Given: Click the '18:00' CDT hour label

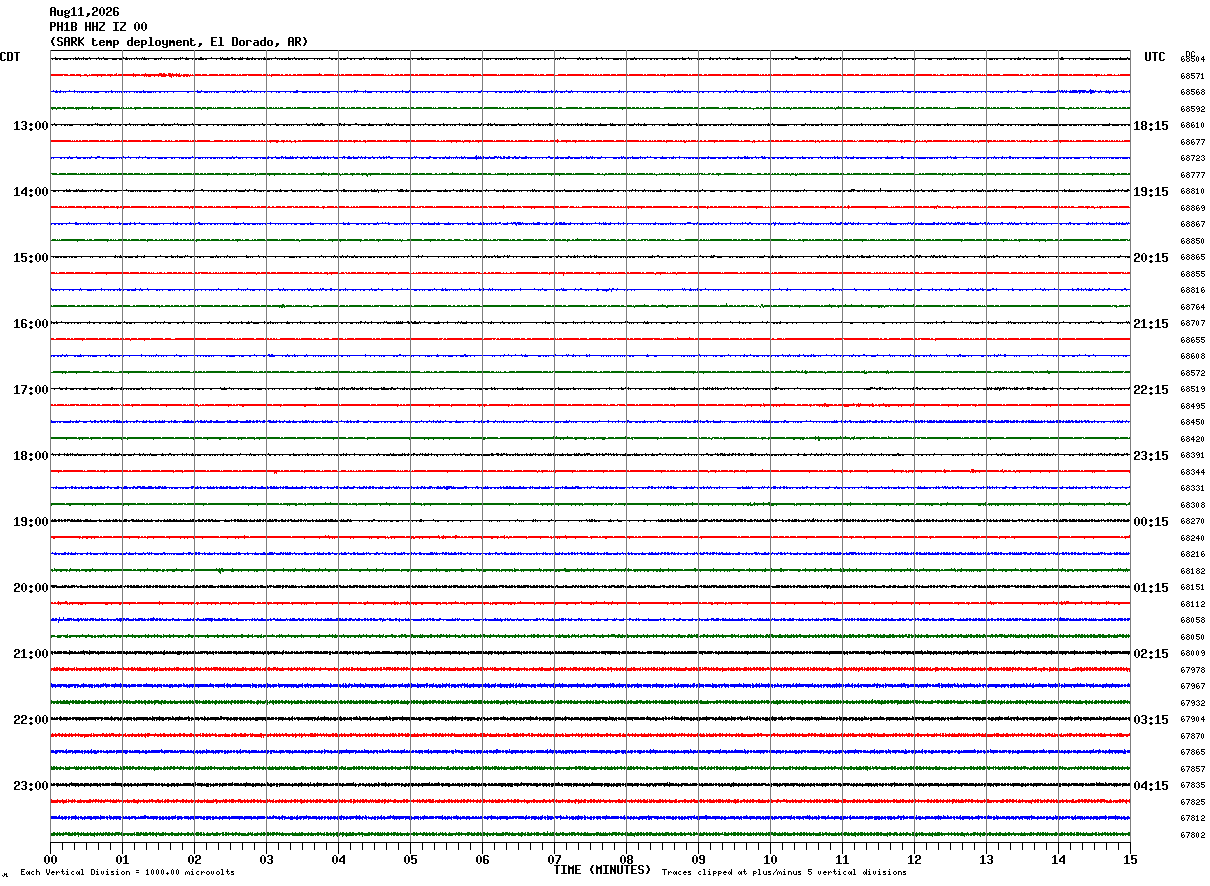Looking at the screenshot, I should (31, 456).
